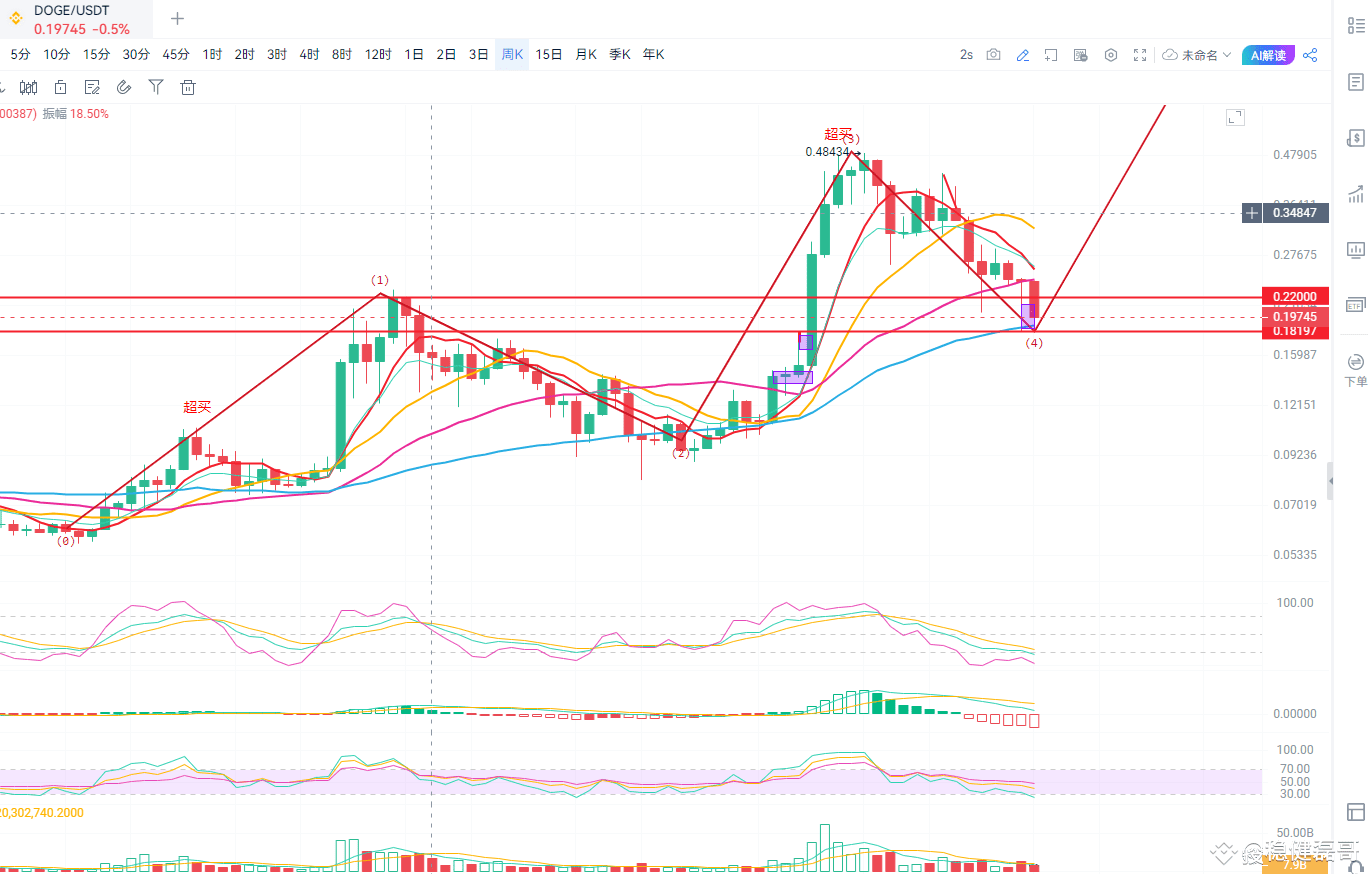Toggle the lock drawings icon
Image resolution: width=1368 pixels, height=874 pixels.
coord(60,87)
